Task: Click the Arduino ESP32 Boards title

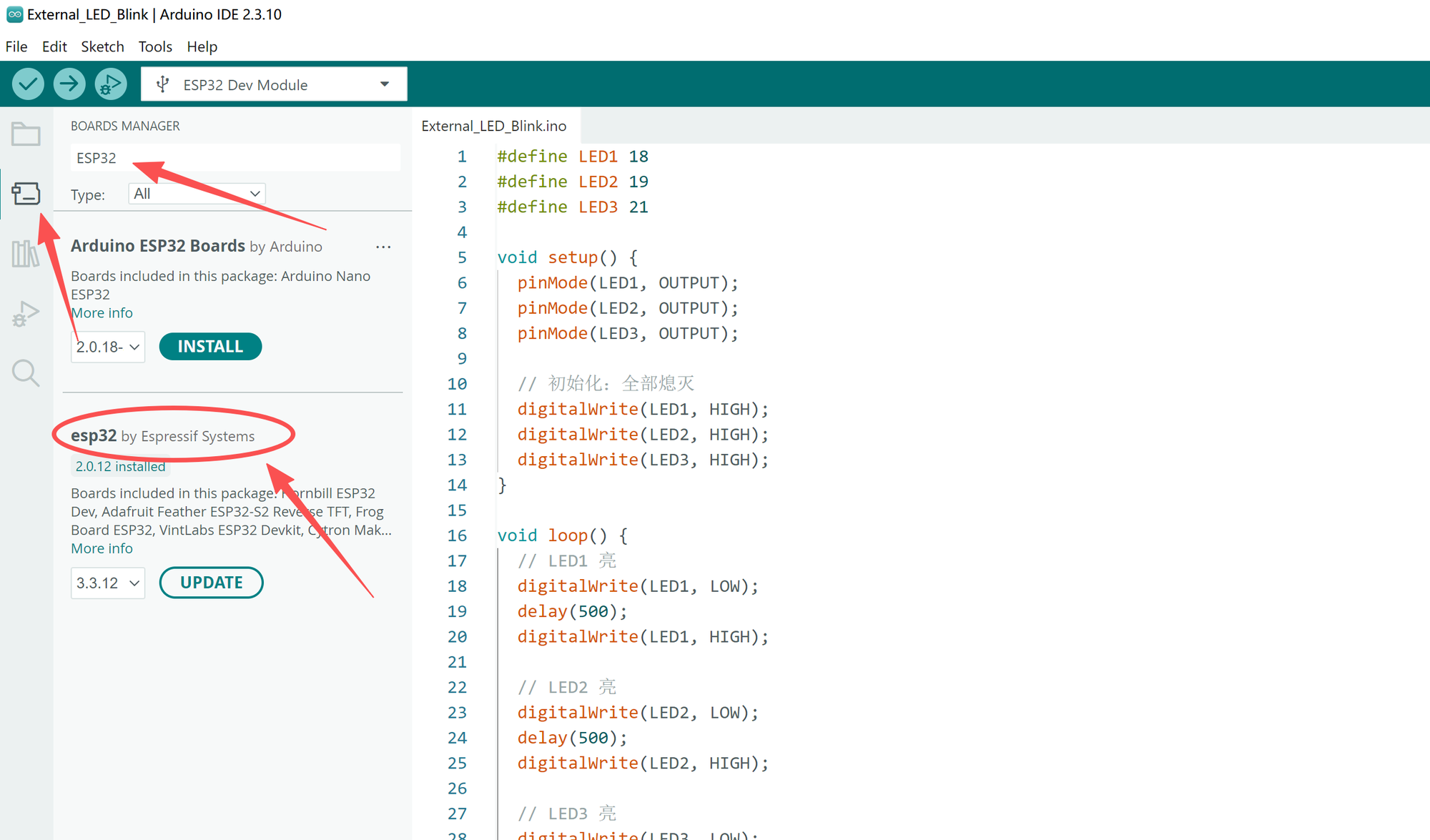Action: tap(158, 246)
